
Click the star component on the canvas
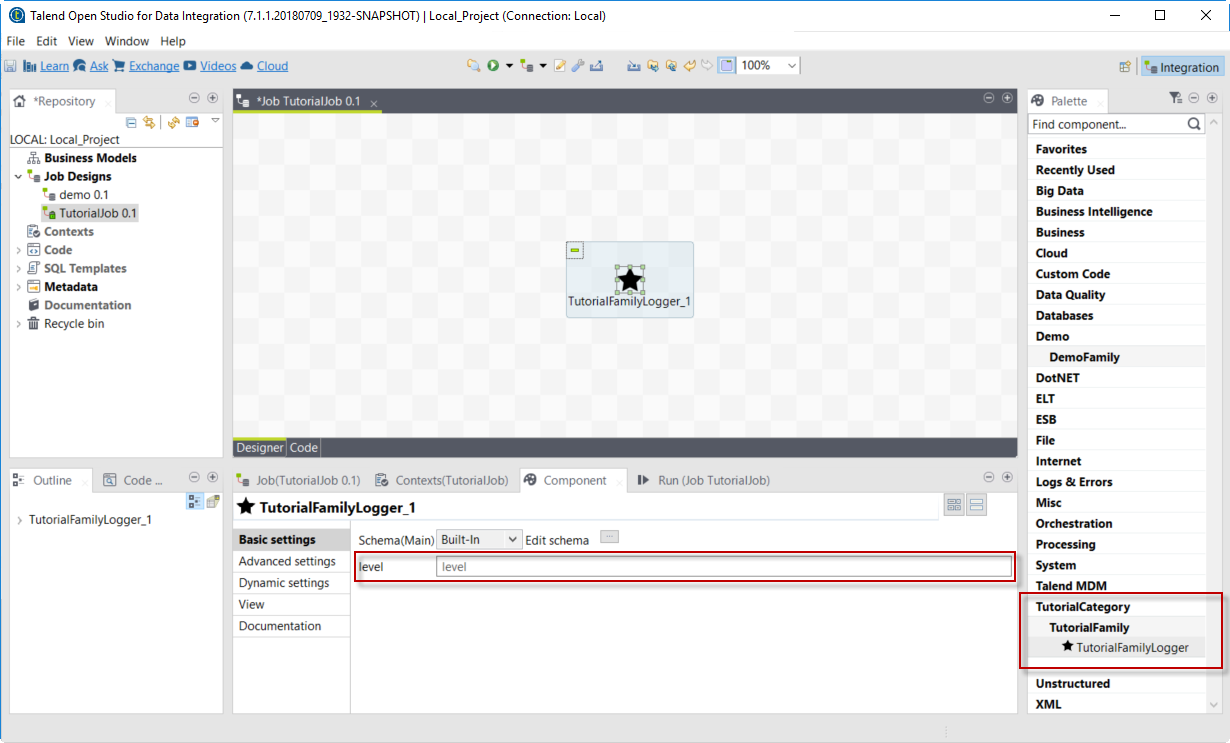629,279
